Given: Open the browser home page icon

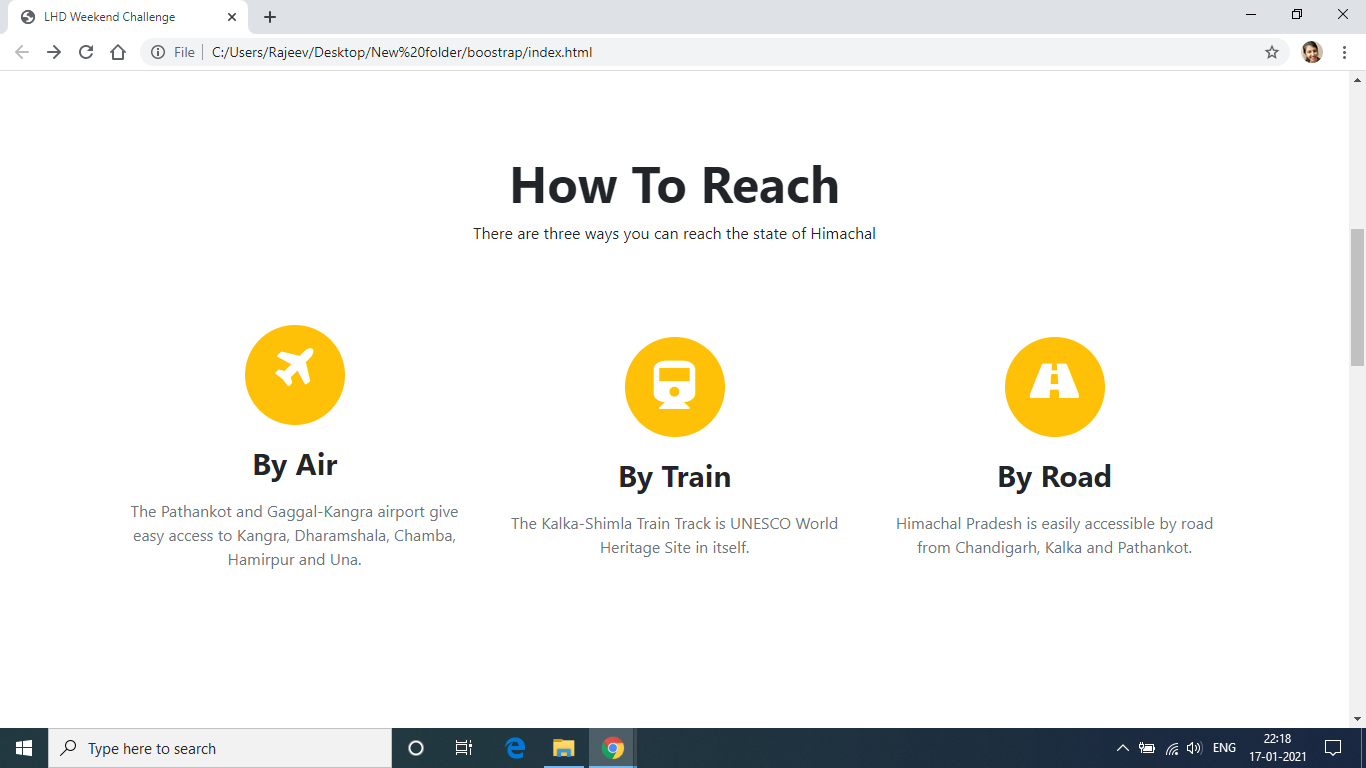Looking at the screenshot, I should [118, 52].
